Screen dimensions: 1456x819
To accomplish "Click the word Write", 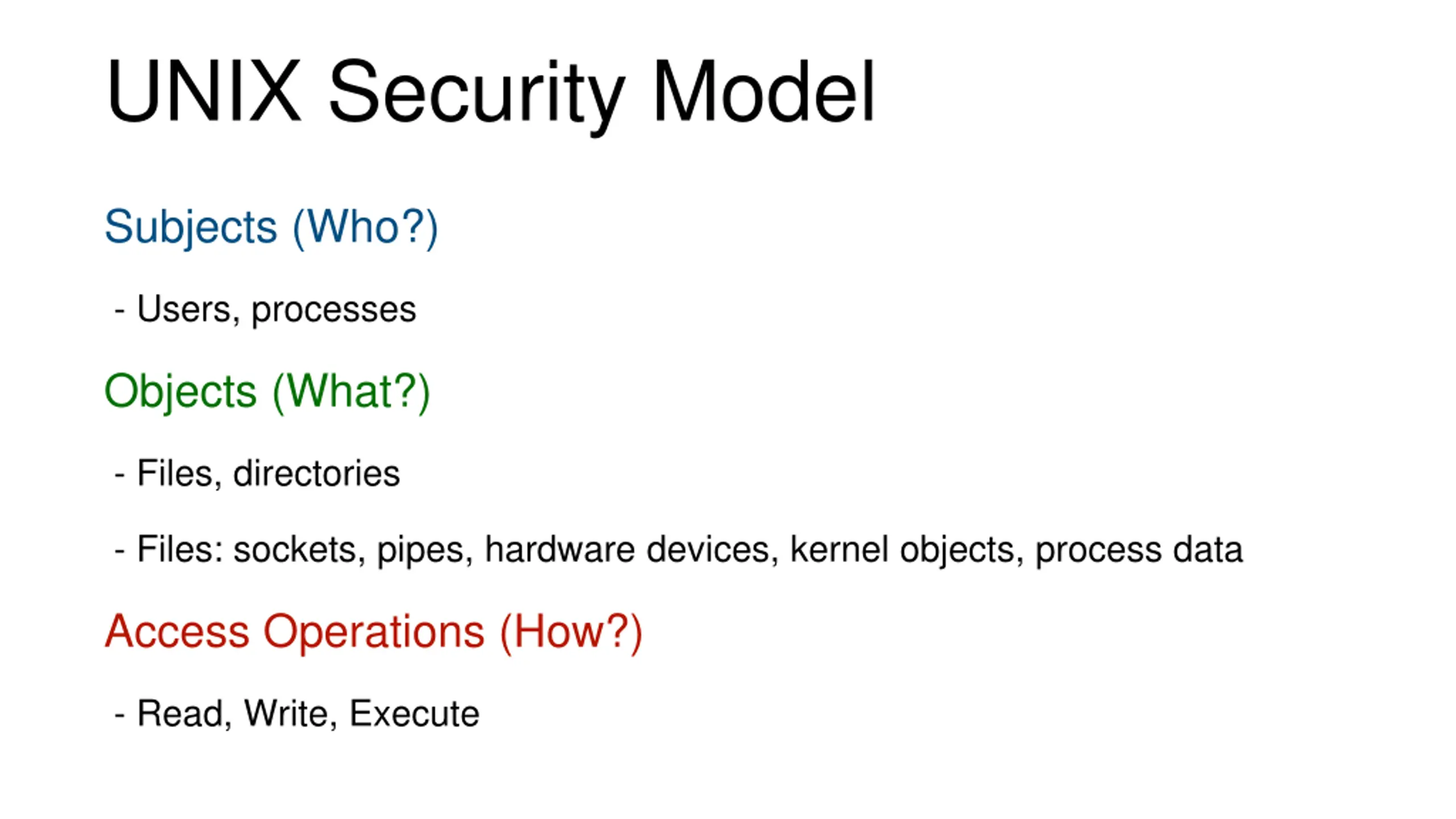I will [287, 714].
